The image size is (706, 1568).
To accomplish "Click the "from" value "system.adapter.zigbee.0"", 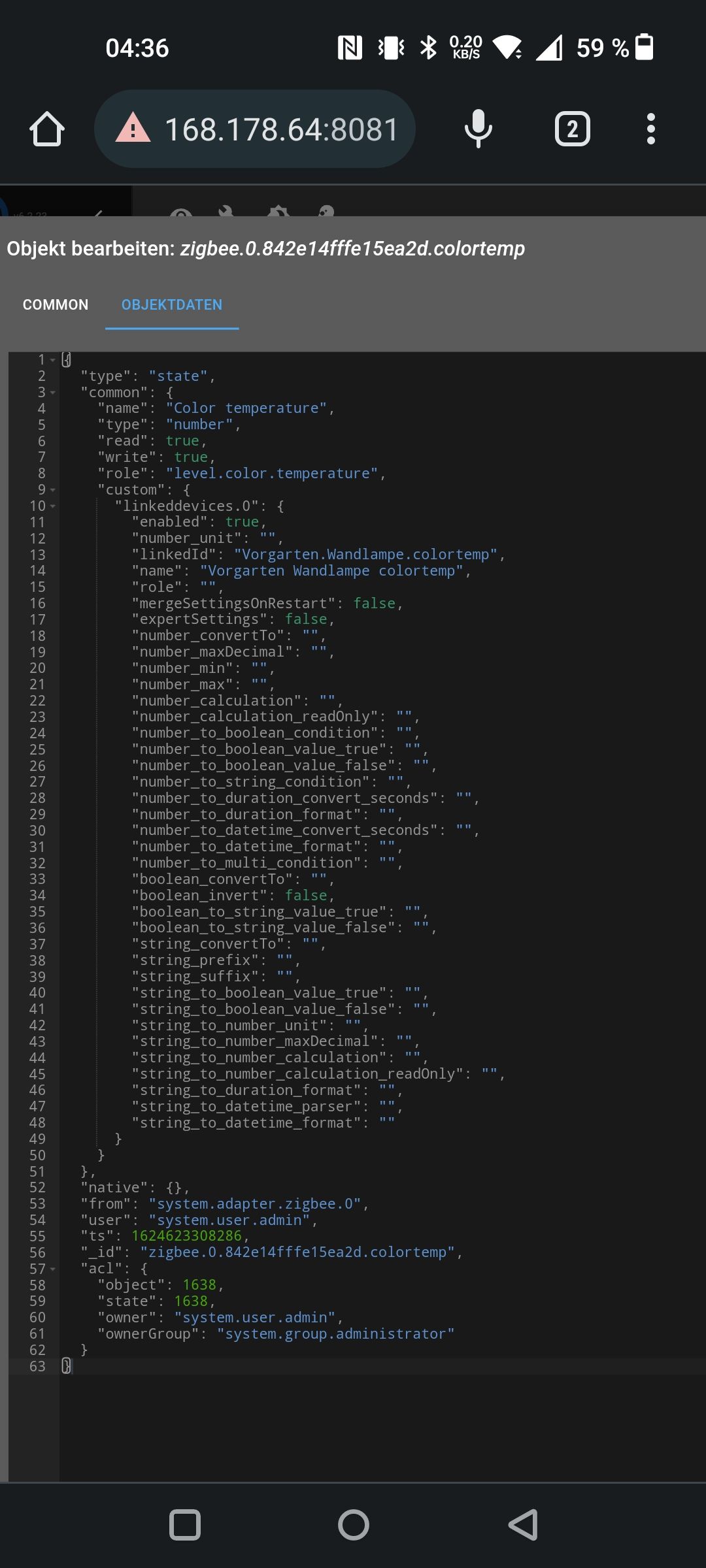I will tap(255, 1204).
